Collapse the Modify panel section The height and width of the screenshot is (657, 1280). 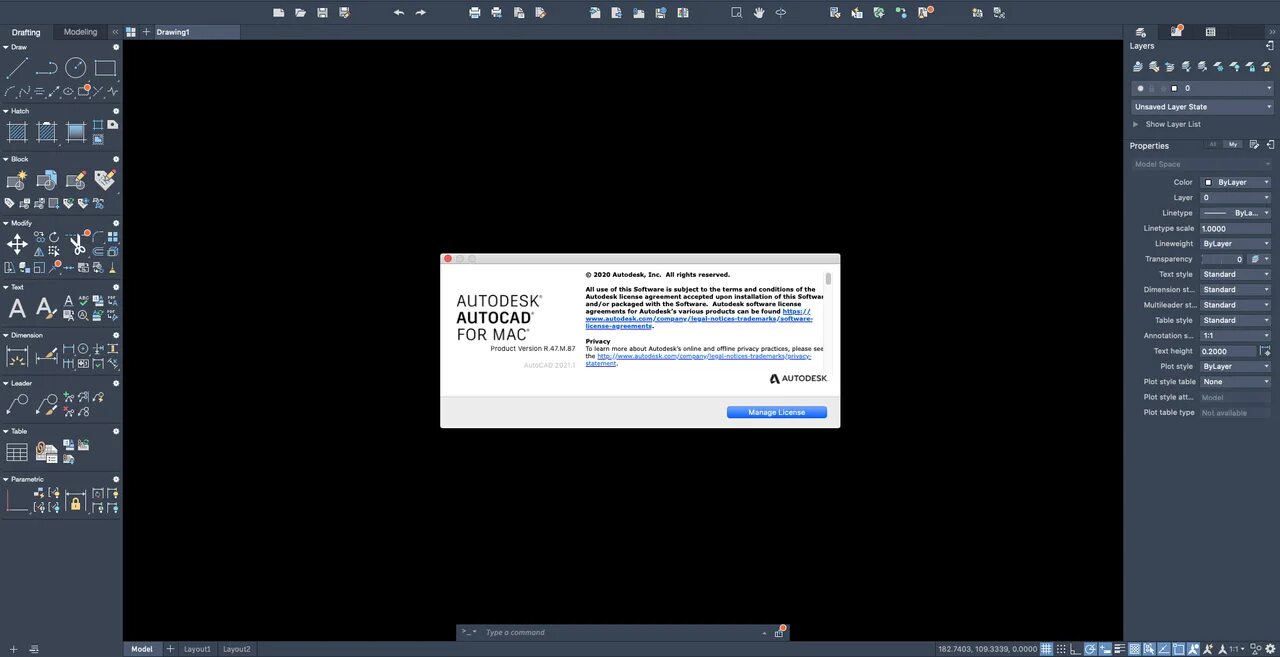[4, 223]
